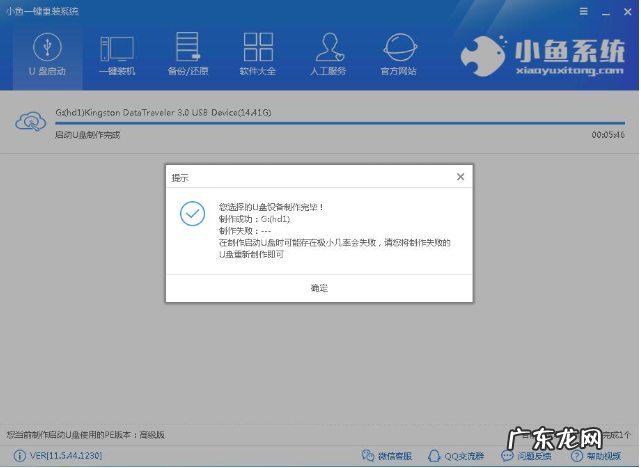Click the 启动U盘制作完成 status text
Viewport: 641px width, 468px height.
click(x=87, y=135)
